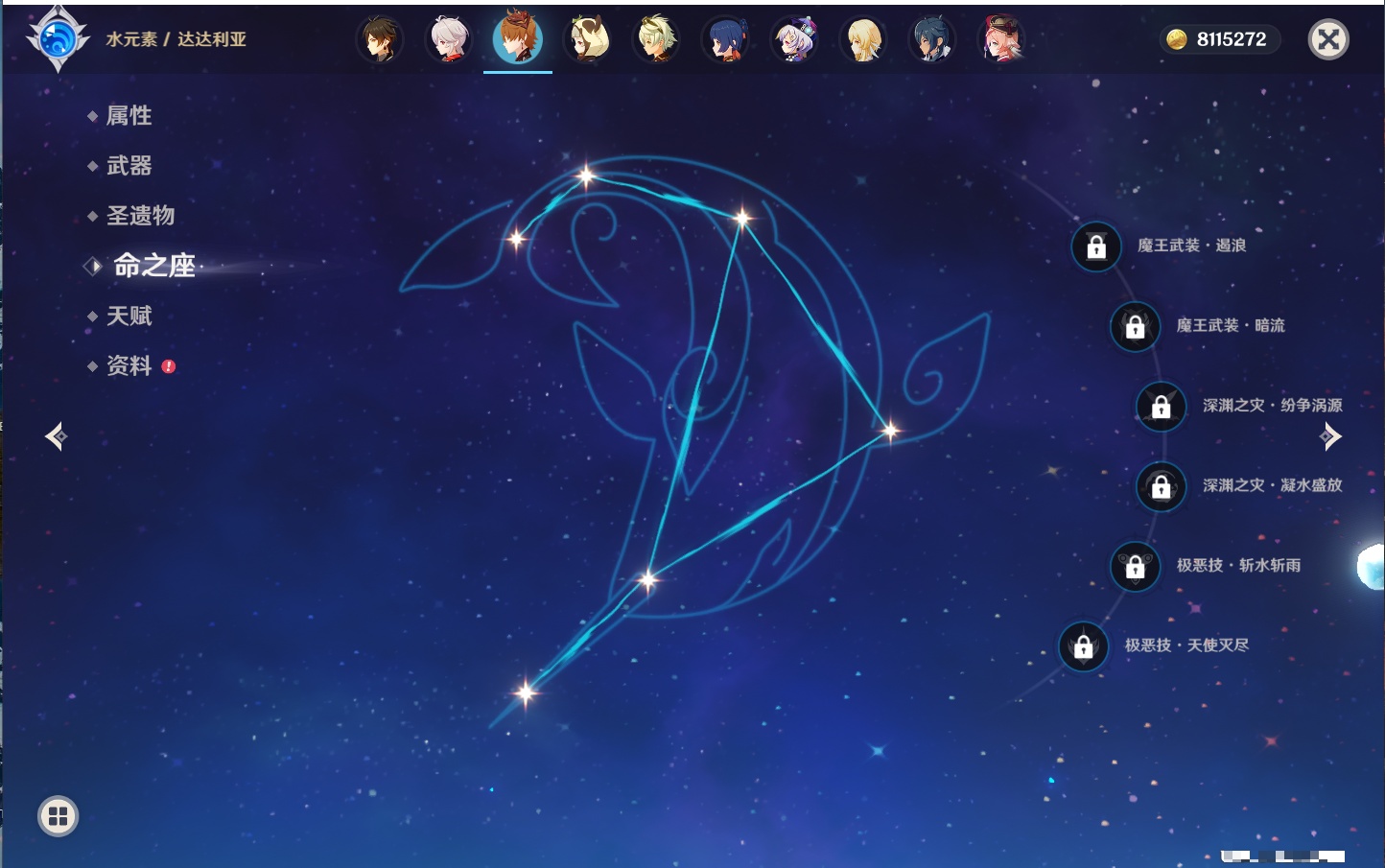Select Sucrose's light green-haired avatar
The image size is (1385, 868).
click(656, 39)
